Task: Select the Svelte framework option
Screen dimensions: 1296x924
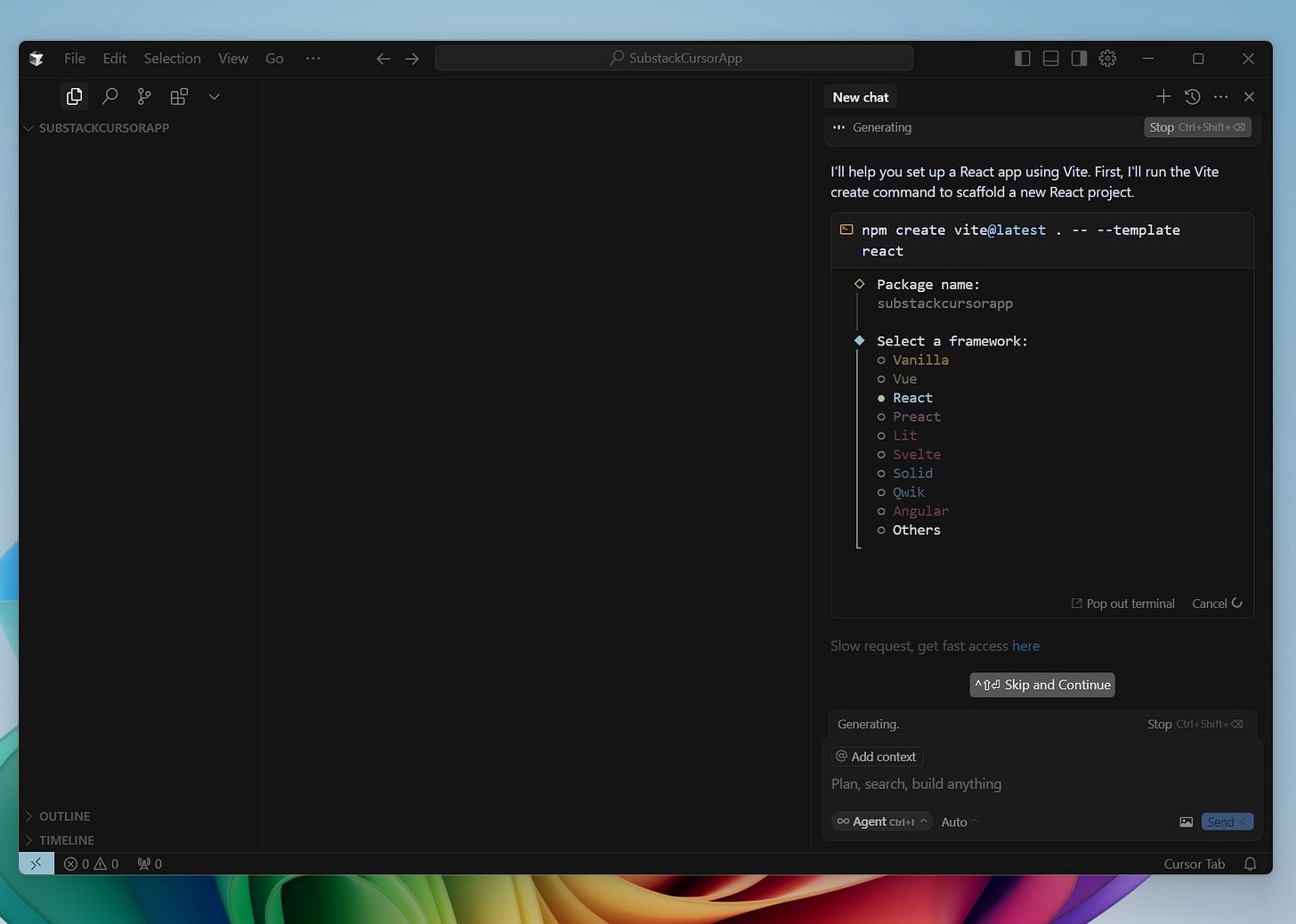Action: [x=916, y=454]
